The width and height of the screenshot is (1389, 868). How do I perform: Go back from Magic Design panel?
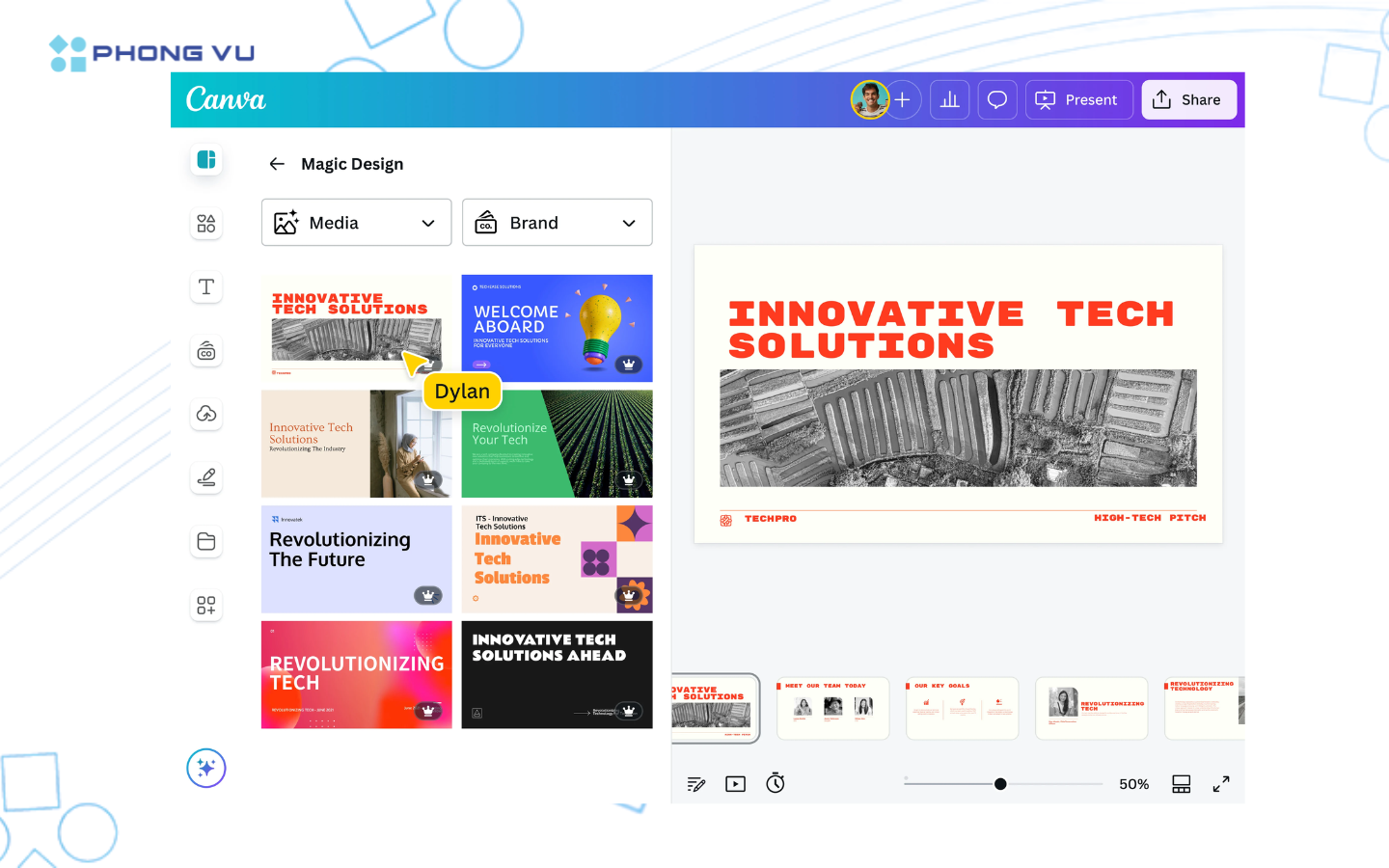[277, 164]
